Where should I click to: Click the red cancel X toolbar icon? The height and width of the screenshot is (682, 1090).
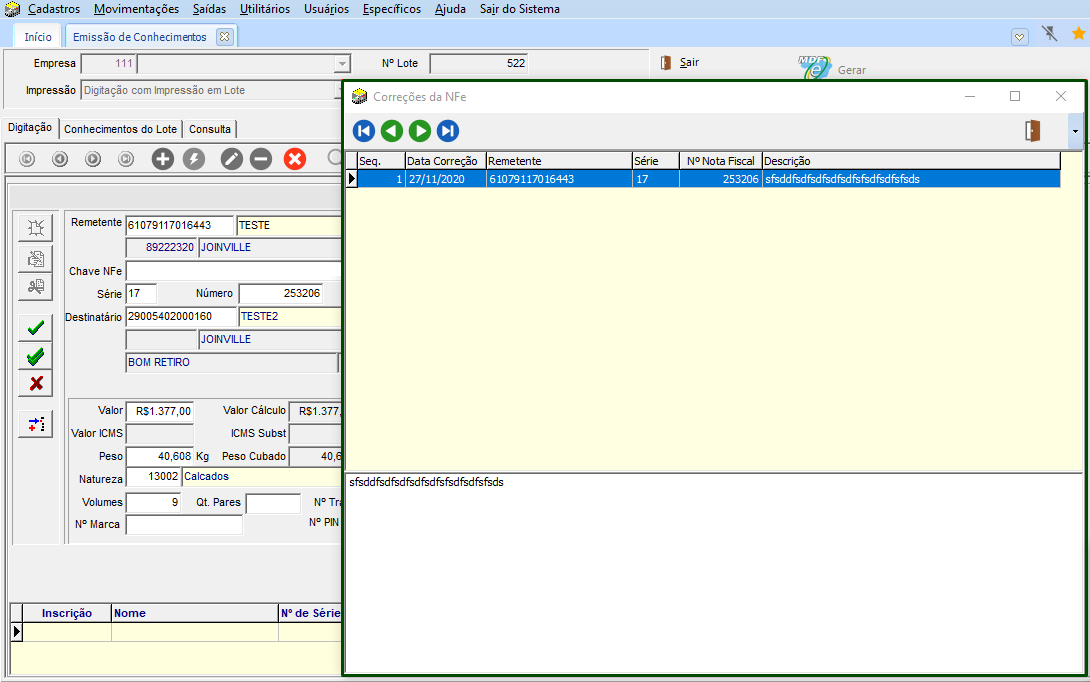pos(295,159)
